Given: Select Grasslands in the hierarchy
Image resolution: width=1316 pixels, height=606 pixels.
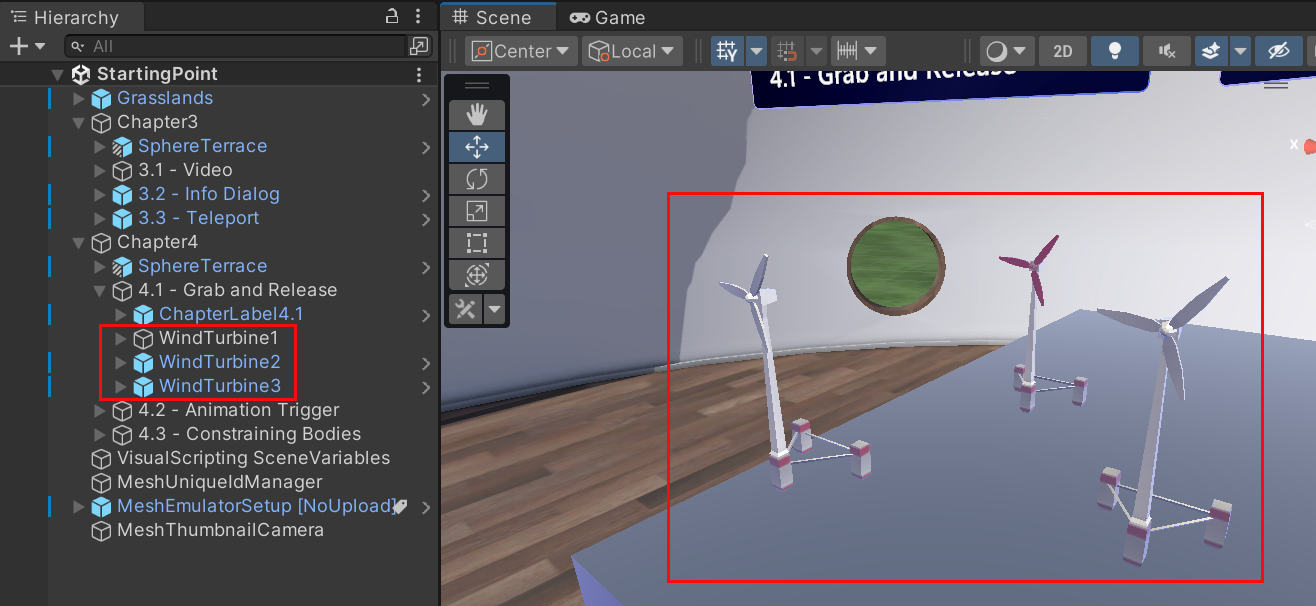Looking at the screenshot, I should click(164, 98).
